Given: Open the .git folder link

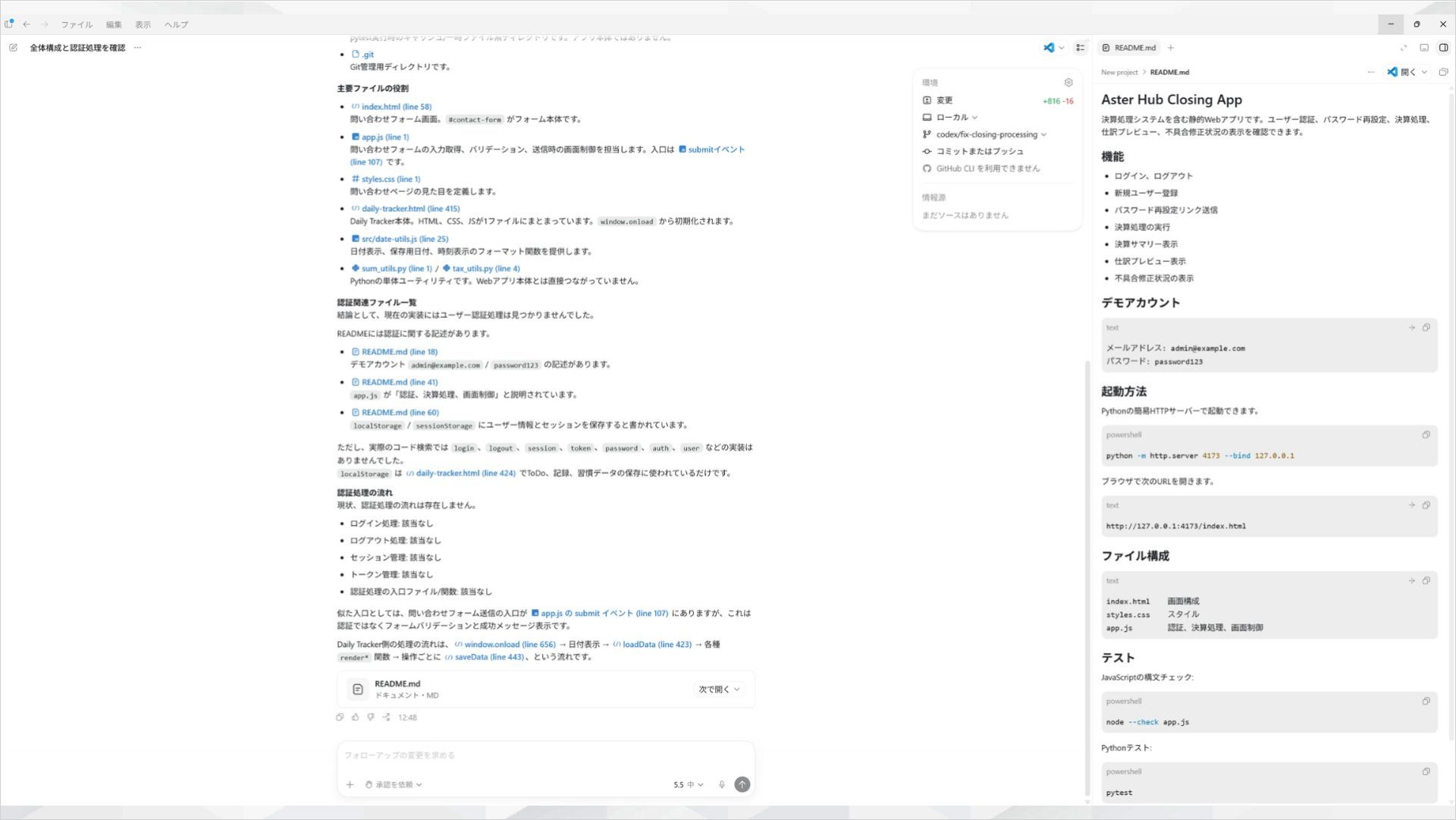Looking at the screenshot, I should 362,55.
